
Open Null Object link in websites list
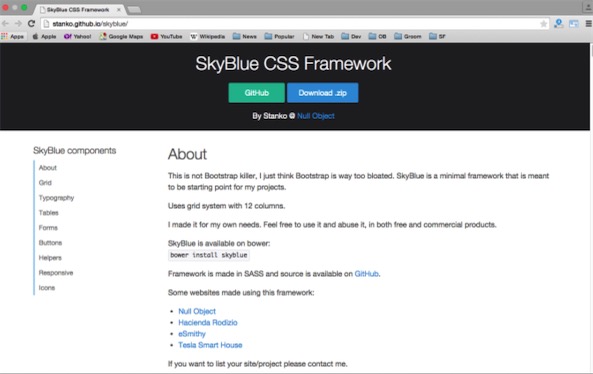point(197,311)
